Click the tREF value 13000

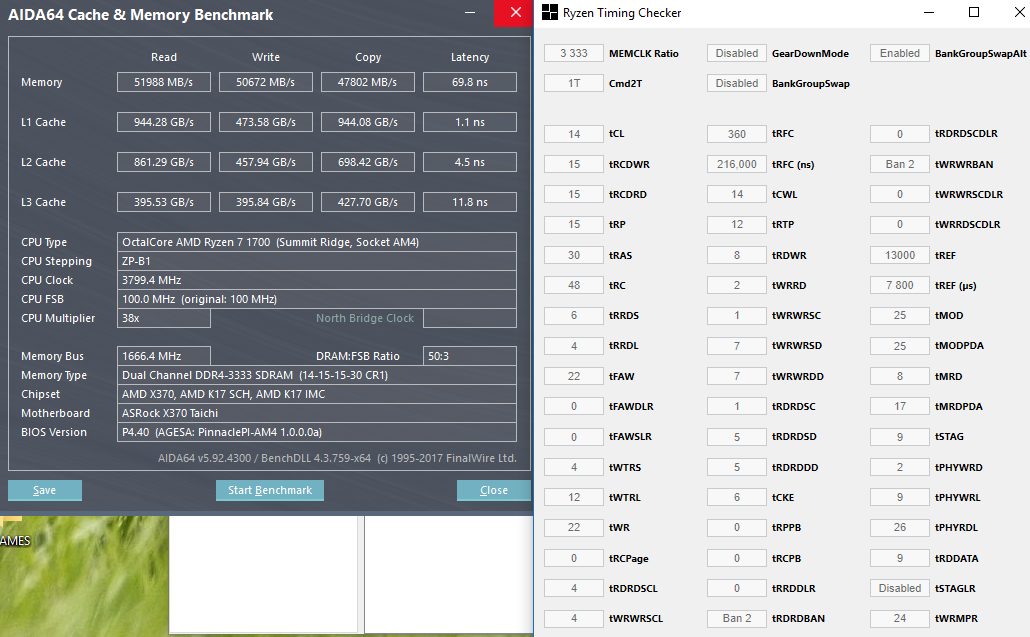[899, 255]
